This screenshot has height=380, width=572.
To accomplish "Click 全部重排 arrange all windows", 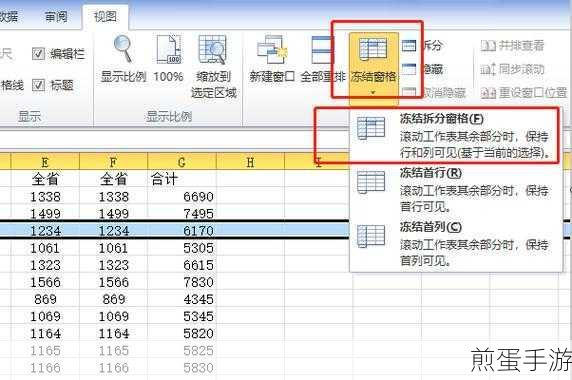I will pos(322,59).
